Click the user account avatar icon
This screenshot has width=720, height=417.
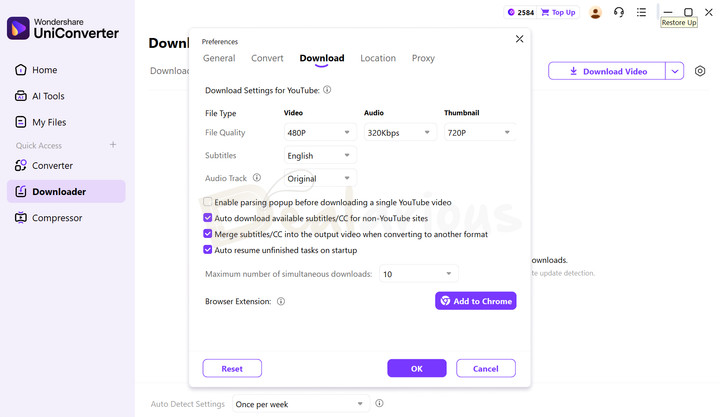point(596,13)
